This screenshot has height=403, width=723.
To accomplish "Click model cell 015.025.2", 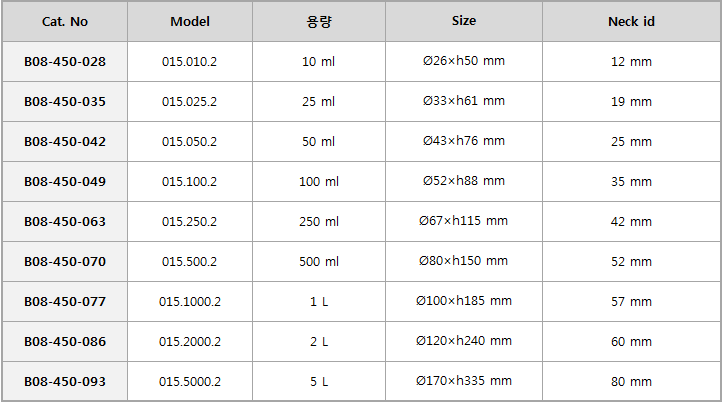I will 190,101.
